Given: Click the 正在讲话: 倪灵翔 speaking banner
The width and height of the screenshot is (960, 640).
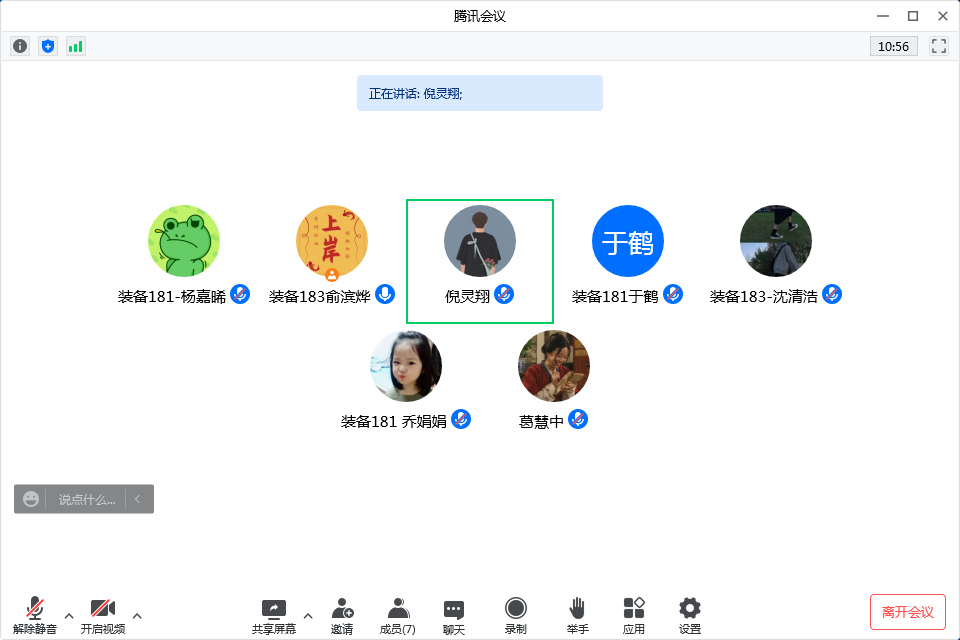Looking at the screenshot, I should click(x=480, y=93).
